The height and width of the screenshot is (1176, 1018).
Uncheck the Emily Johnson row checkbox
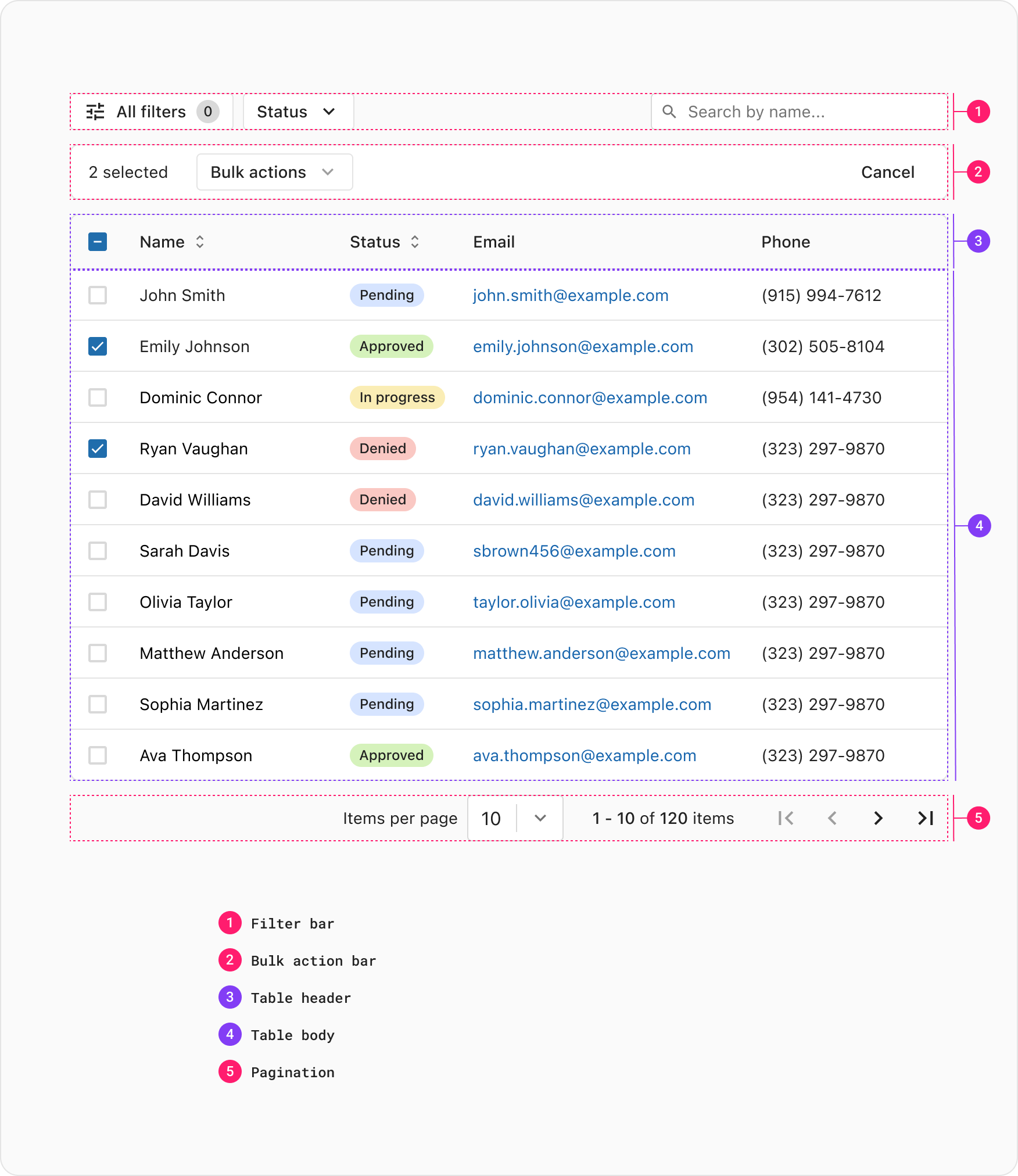tap(98, 346)
